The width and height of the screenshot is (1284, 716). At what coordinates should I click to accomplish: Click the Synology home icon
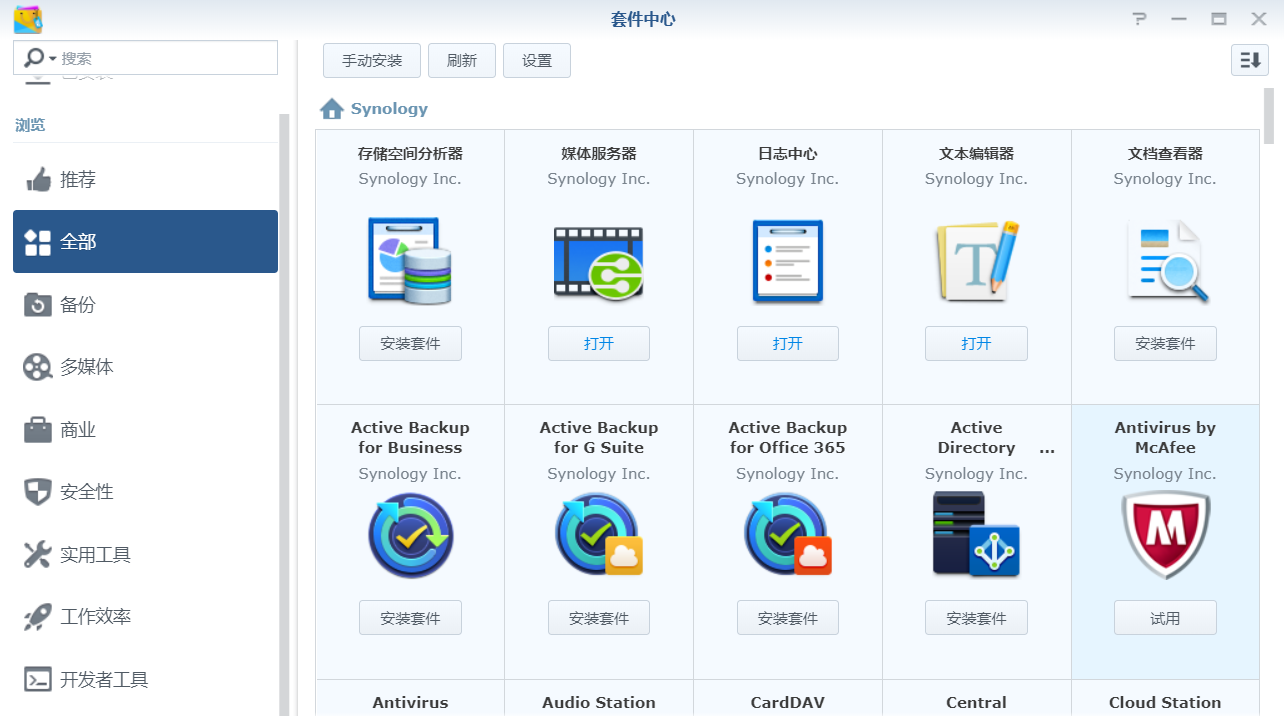pos(331,109)
